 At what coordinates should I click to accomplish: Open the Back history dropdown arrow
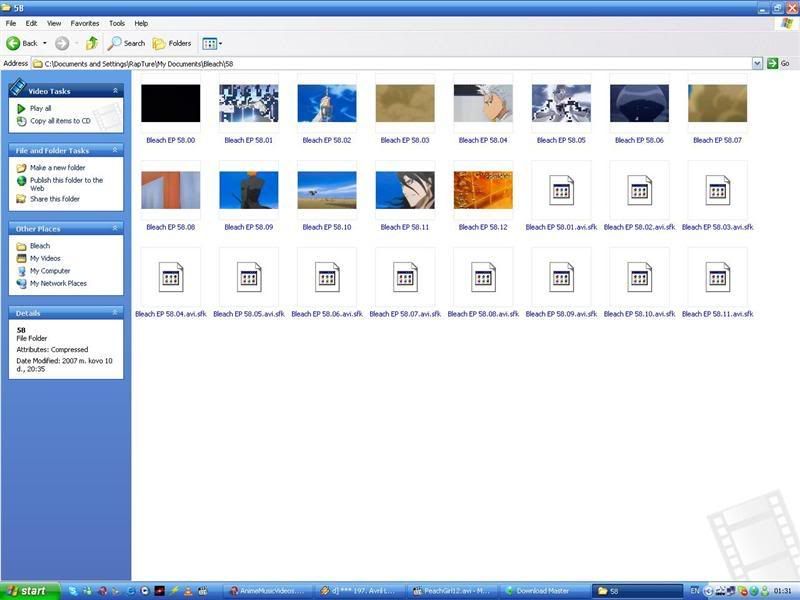[45, 43]
